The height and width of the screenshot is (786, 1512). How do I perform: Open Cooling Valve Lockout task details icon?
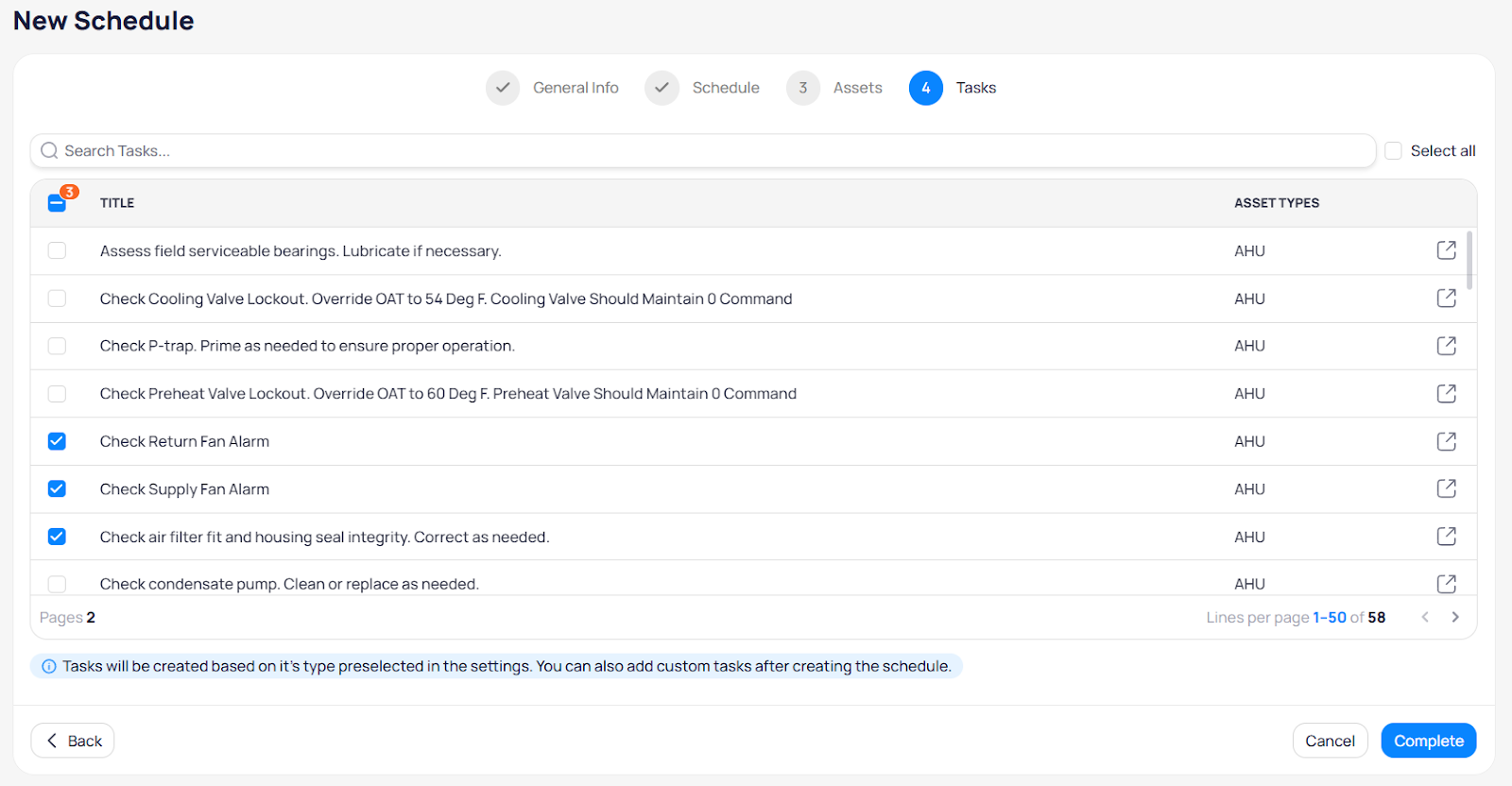click(x=1446, y=299)
